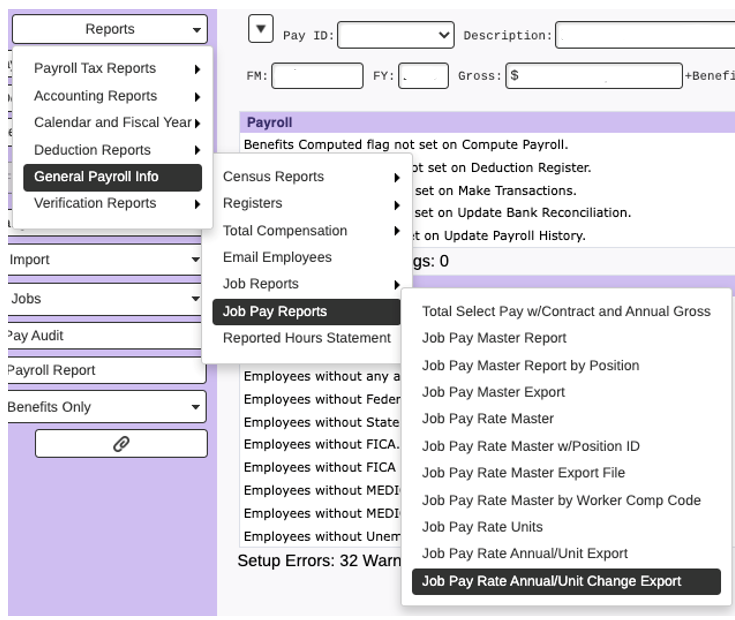Select 'Benefits Computed flag not set' message

point(406,145)
